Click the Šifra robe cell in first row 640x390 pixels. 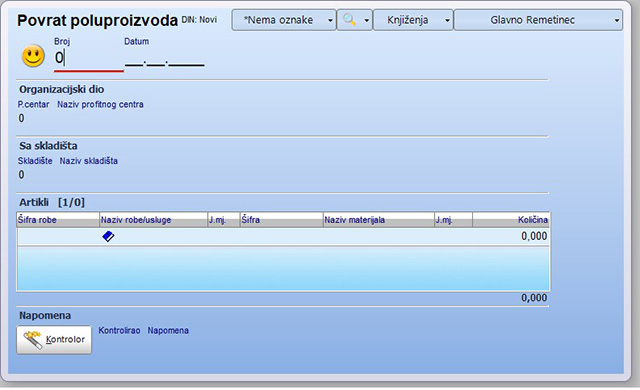[x=58, y=236]
